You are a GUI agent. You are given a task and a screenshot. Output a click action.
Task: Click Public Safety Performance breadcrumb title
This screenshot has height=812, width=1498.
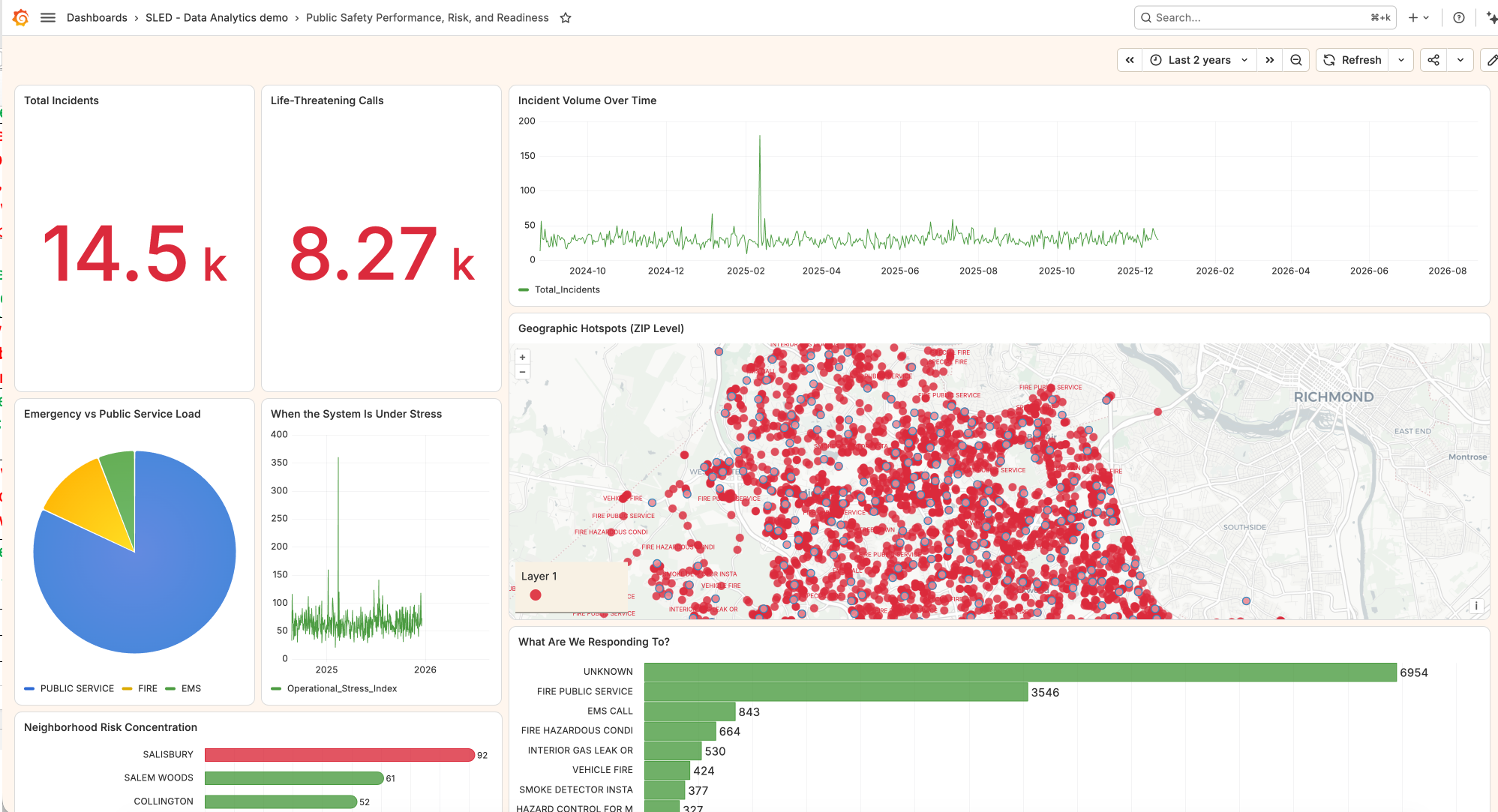pyautogui.click(x=428, y=17)
